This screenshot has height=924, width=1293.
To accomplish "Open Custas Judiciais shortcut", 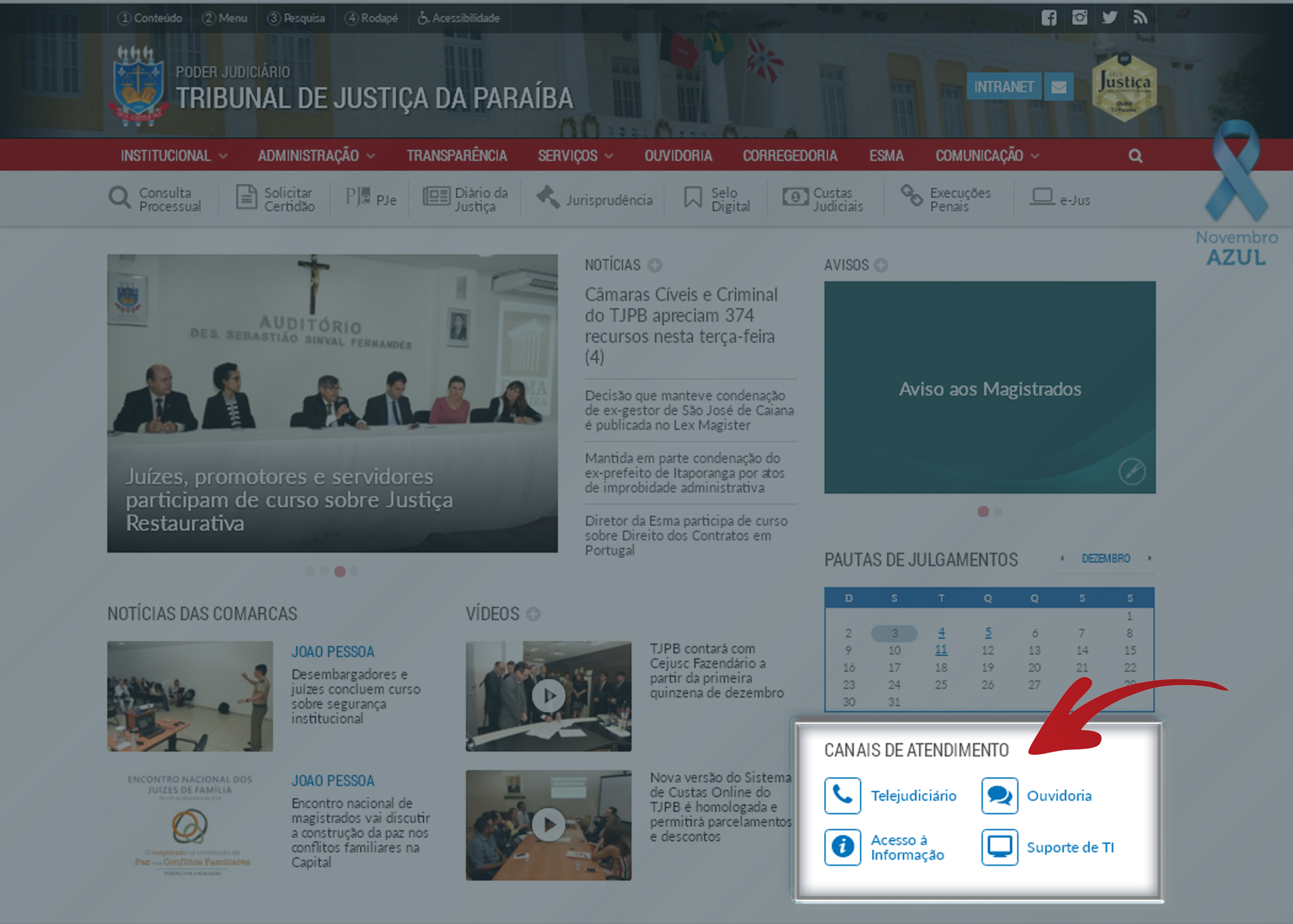I will tap(823, 199).
